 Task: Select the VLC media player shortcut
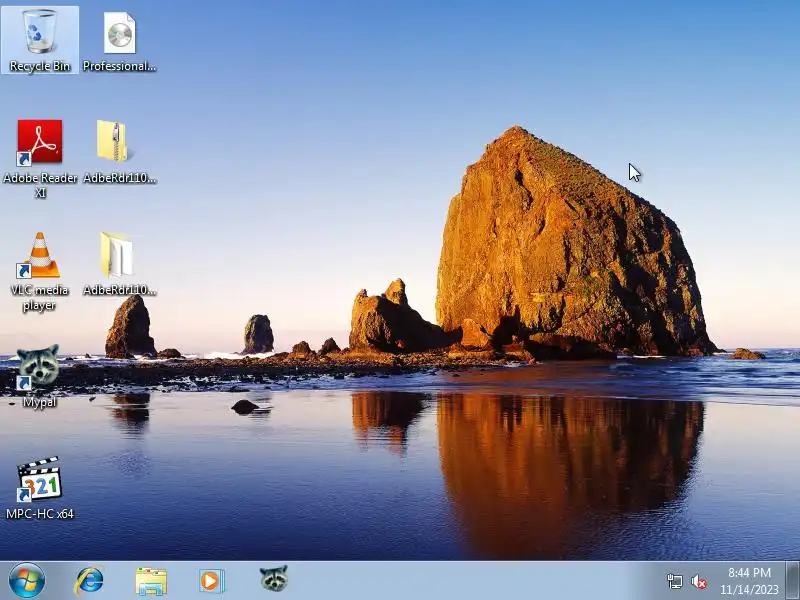(x=40, y=255)
